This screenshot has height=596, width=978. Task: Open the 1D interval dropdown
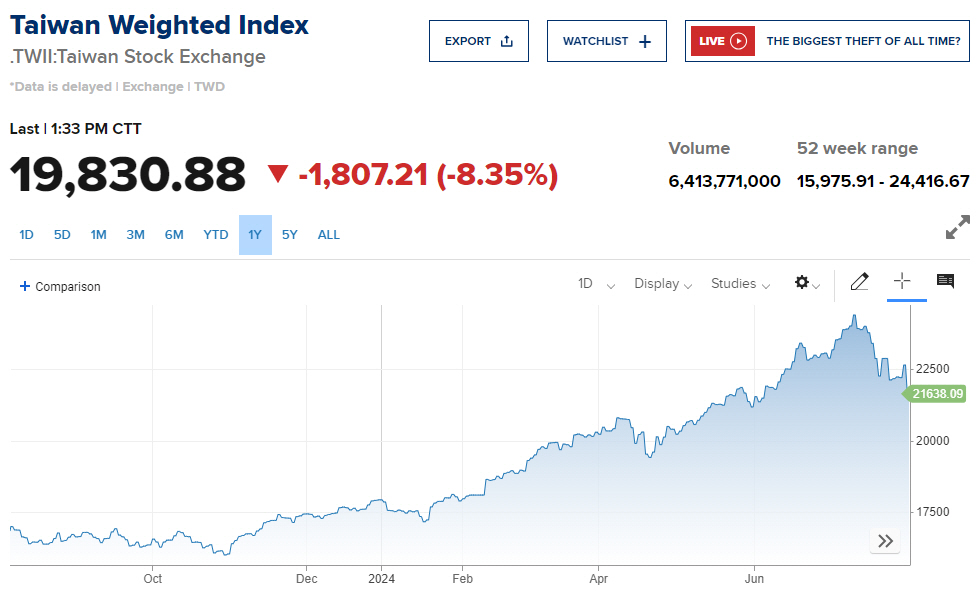click(x=596, y=284)
